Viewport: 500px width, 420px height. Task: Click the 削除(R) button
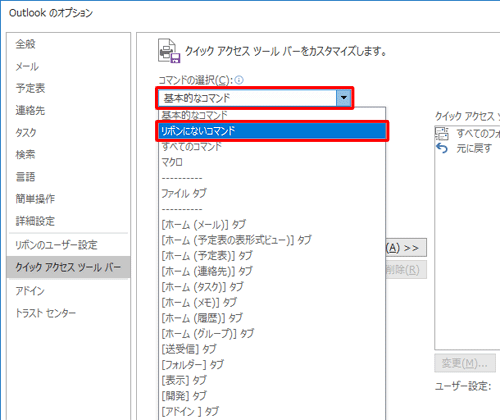coord(406,270)
